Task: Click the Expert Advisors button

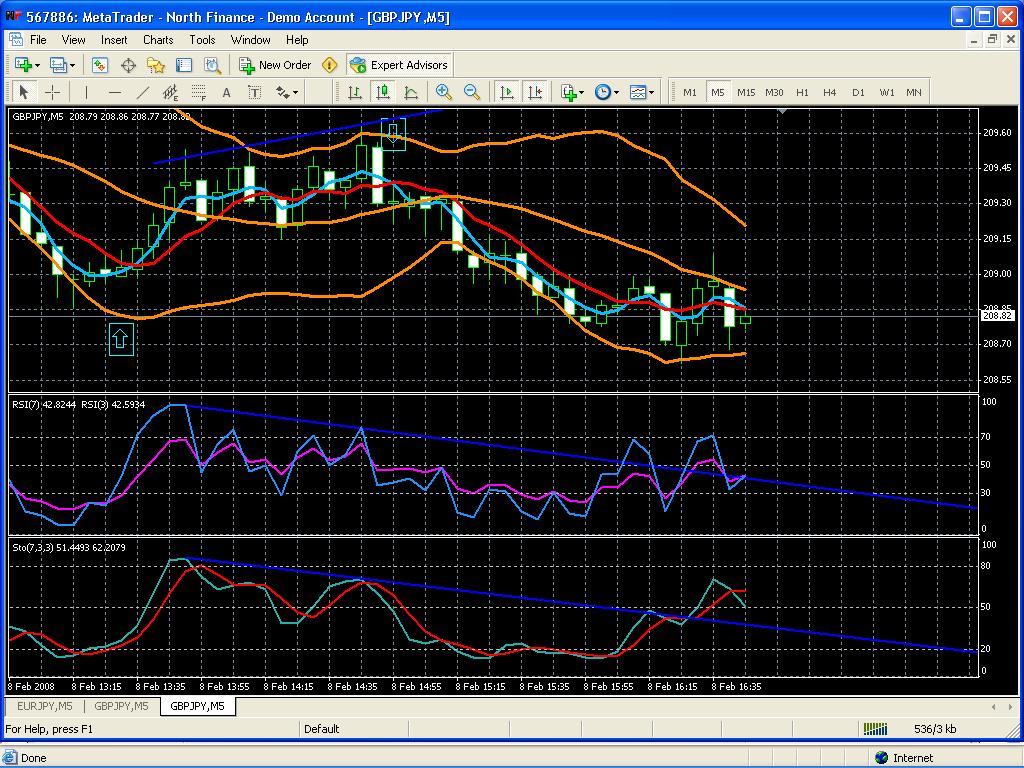Action: tap(399, 65)
